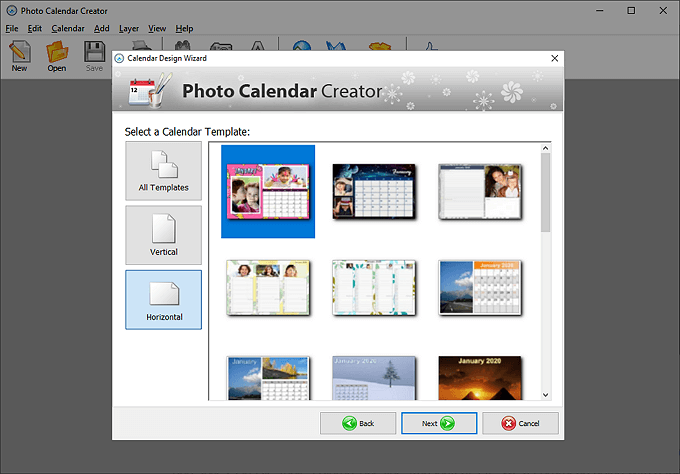Open the Edit menu
The image size is (680, 474).
[35, 29]
